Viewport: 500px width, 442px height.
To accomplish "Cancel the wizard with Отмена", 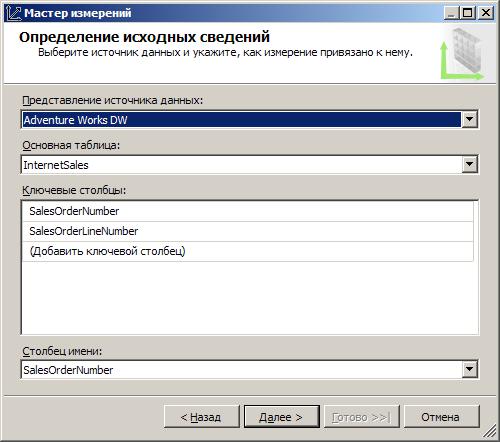I will coord(441,417).
